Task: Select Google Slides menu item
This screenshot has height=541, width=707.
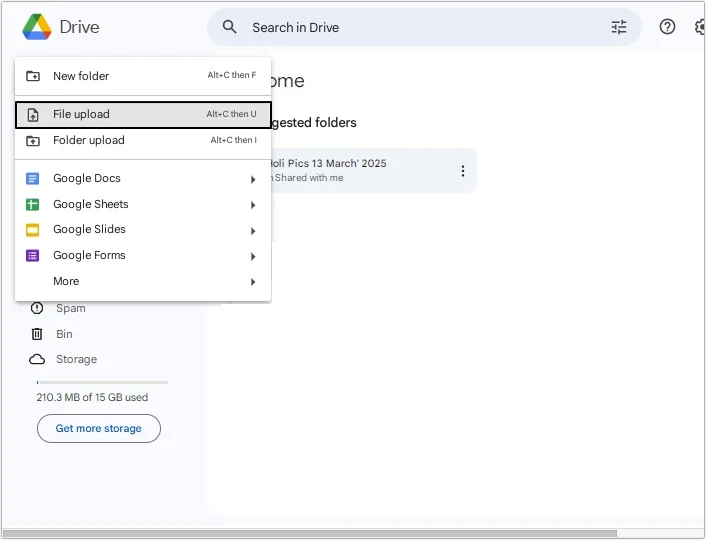Action: [143, 230]
